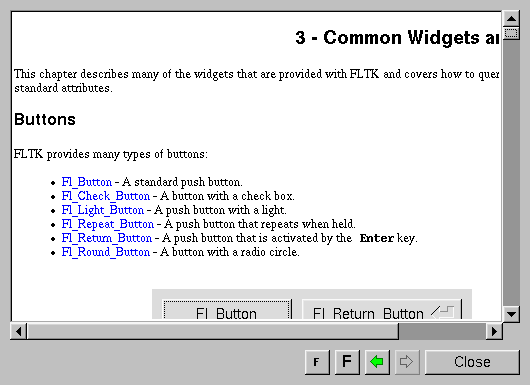Click the 'standard attributes.' intro text

tap(63, 88)
